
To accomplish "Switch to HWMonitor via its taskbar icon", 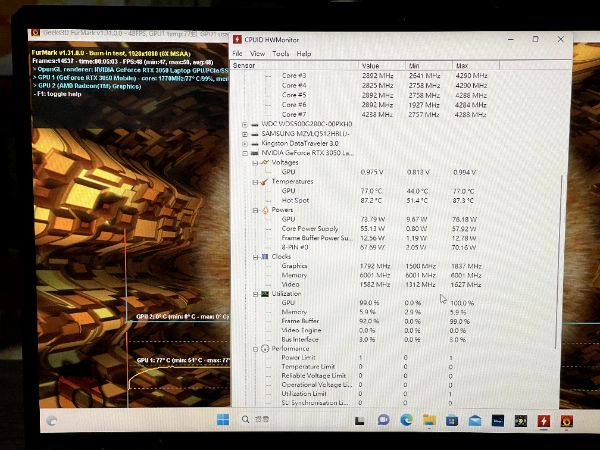I will pos(544,421).
